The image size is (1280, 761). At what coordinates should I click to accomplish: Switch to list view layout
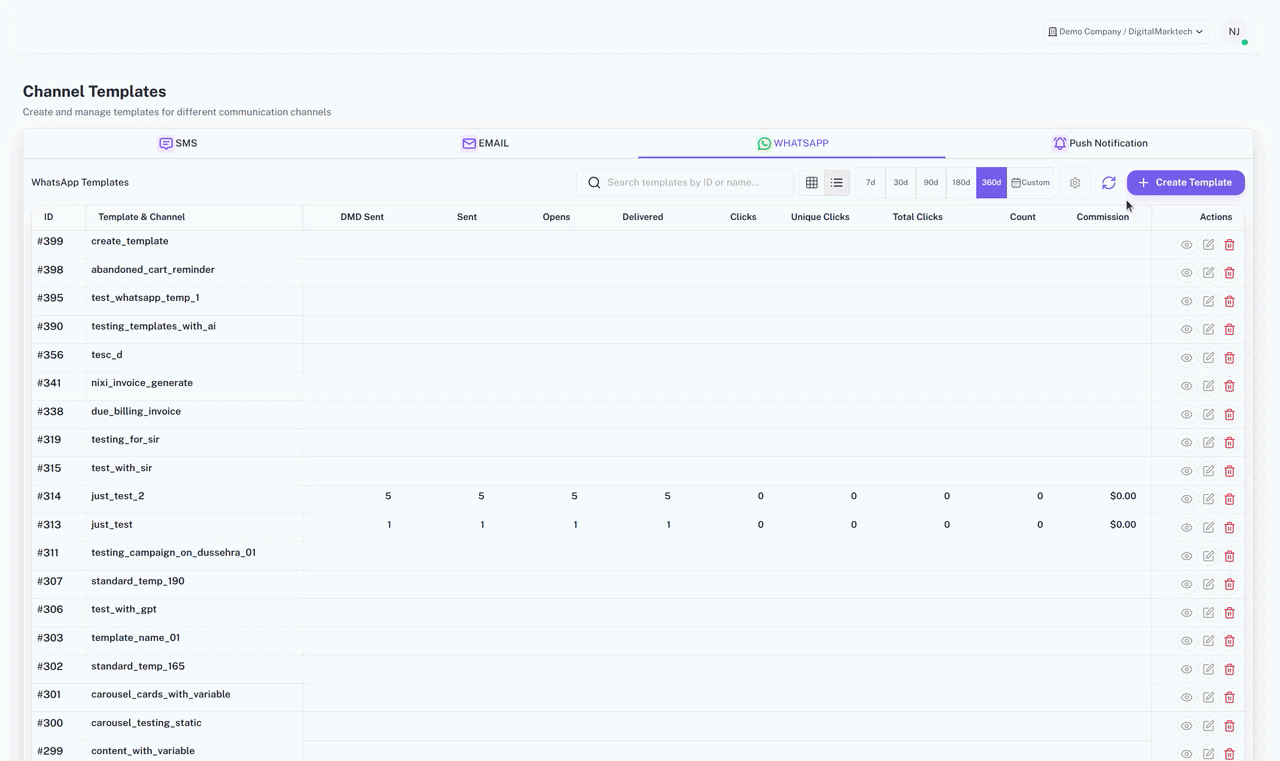pos(837,183)
